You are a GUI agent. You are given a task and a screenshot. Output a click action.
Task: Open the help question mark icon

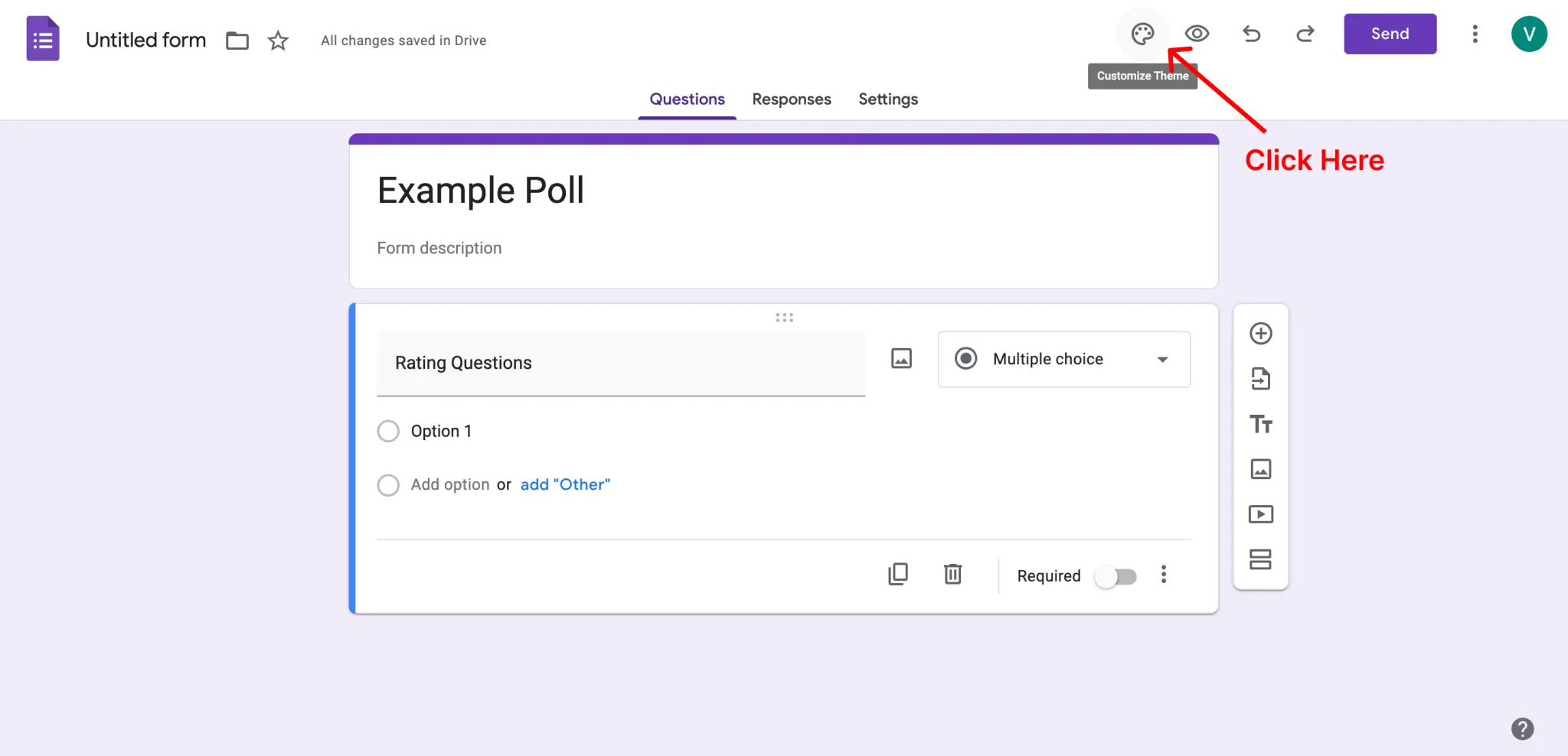point(1522,728)
